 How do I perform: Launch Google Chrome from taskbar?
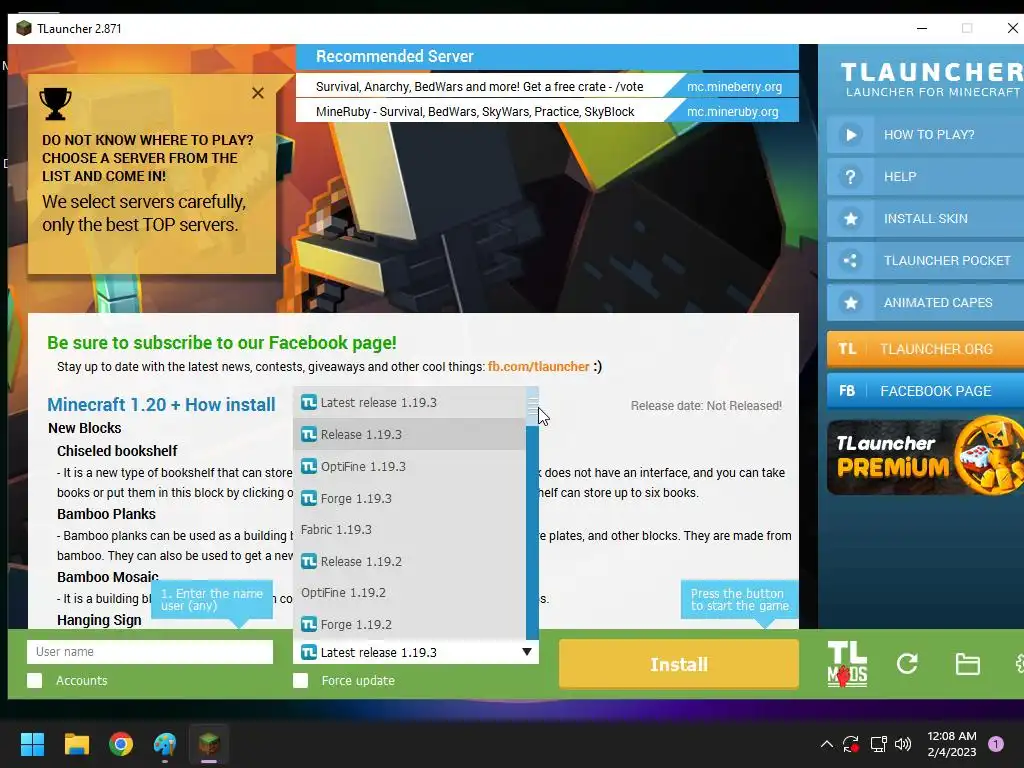(x=121, y=744)
